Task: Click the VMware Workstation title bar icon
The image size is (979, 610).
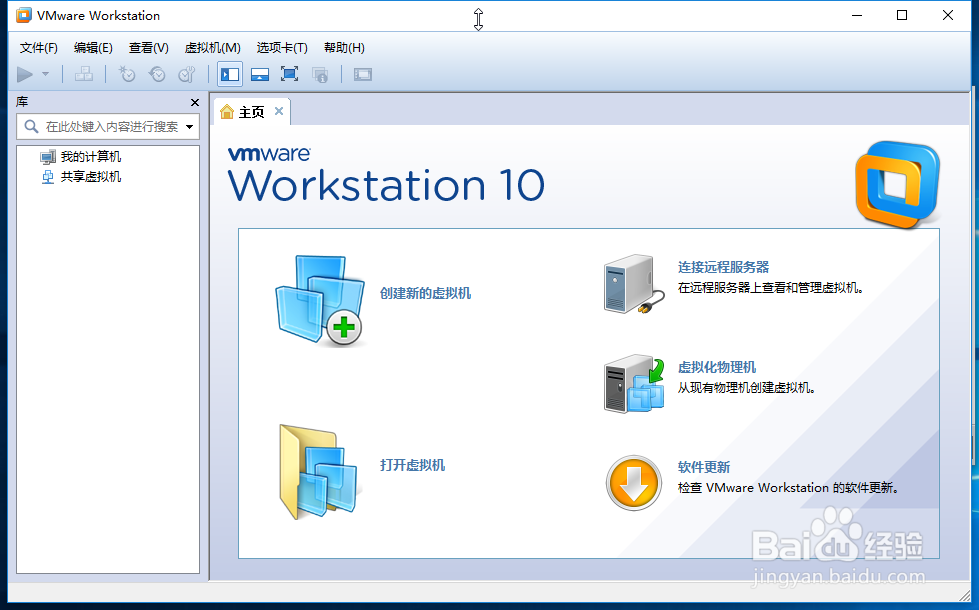Action: (x=24, y=15)
